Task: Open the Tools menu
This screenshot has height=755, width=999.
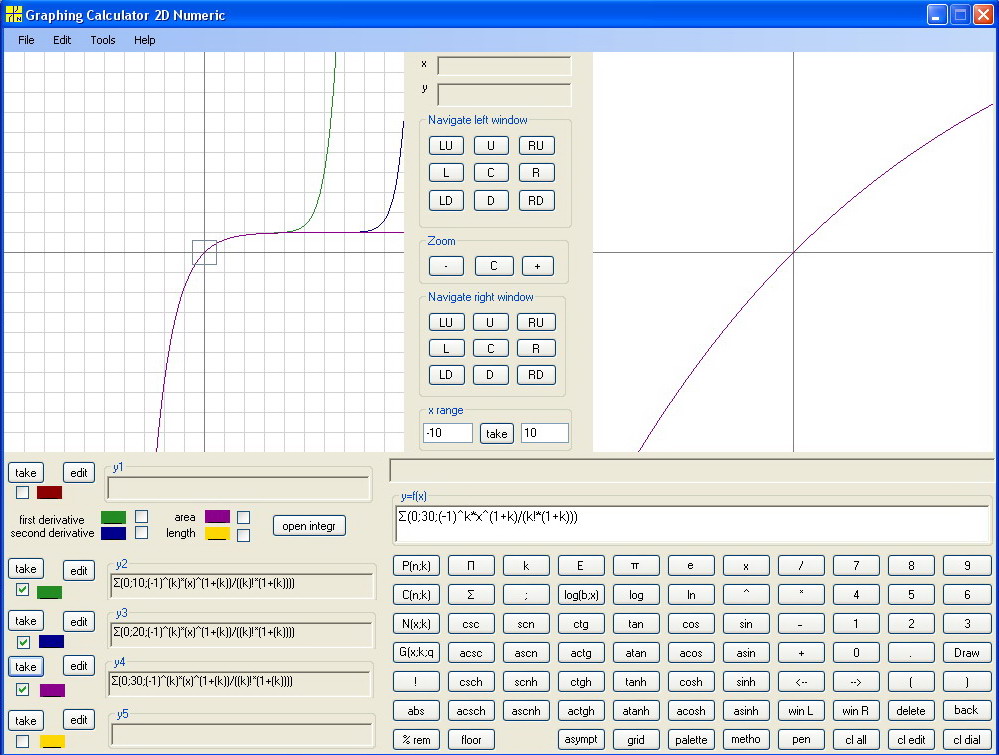Action: tap(103, 40)
